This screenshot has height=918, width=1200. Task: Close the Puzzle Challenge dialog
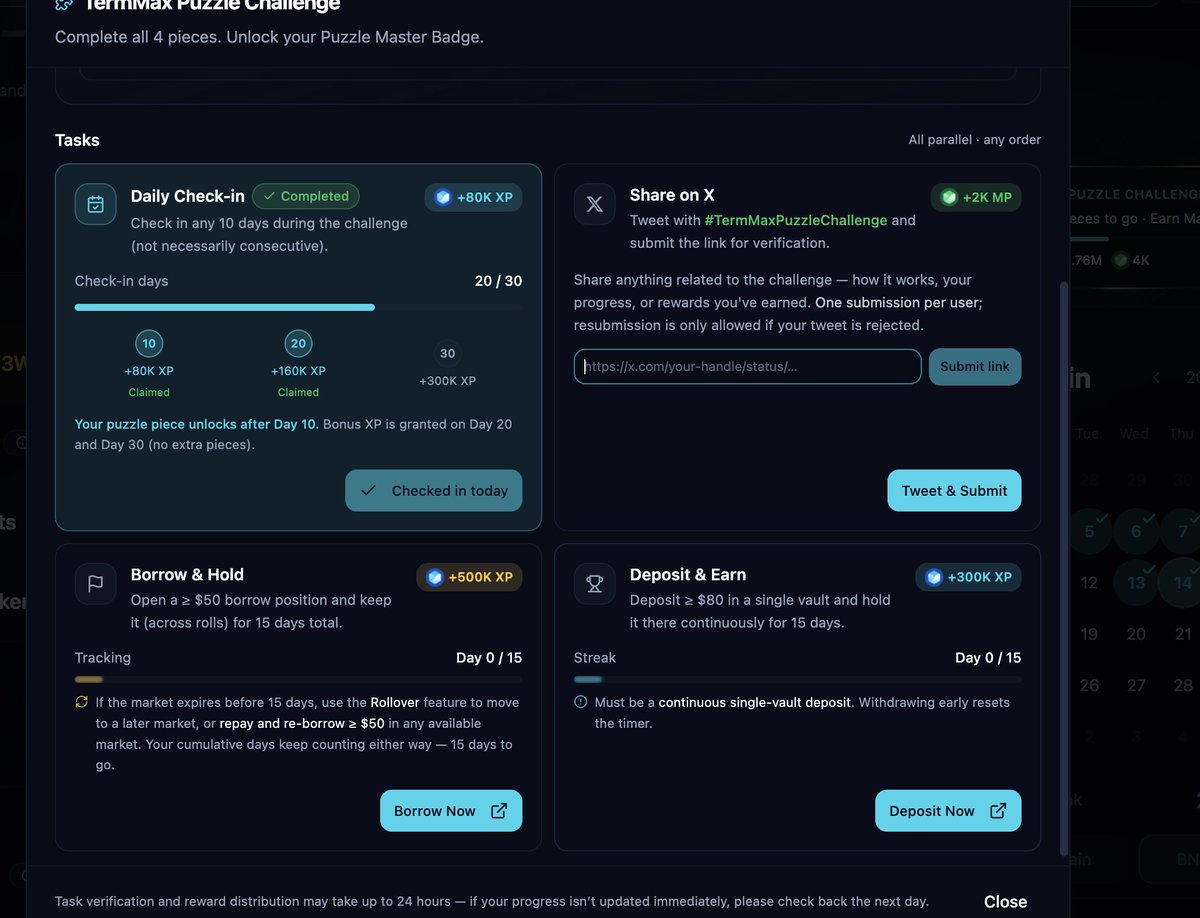click(1005, 901)
